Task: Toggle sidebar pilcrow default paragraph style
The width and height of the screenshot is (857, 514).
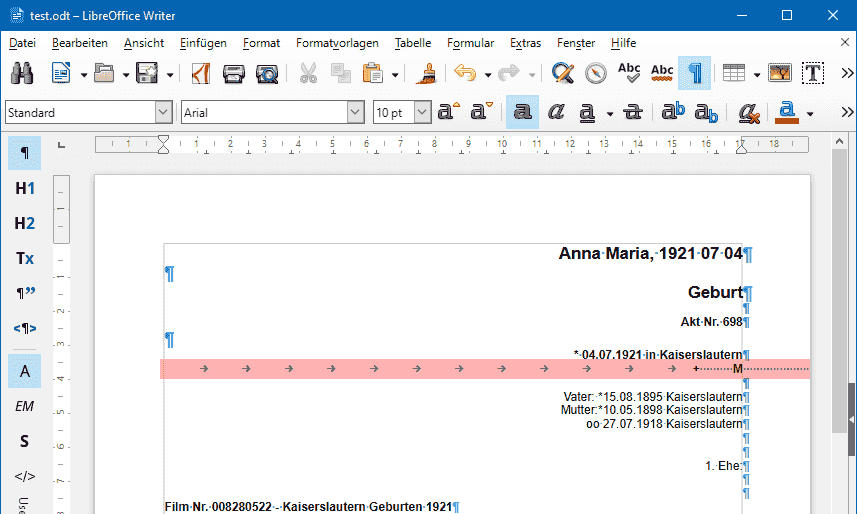Action: click(25, 153)
